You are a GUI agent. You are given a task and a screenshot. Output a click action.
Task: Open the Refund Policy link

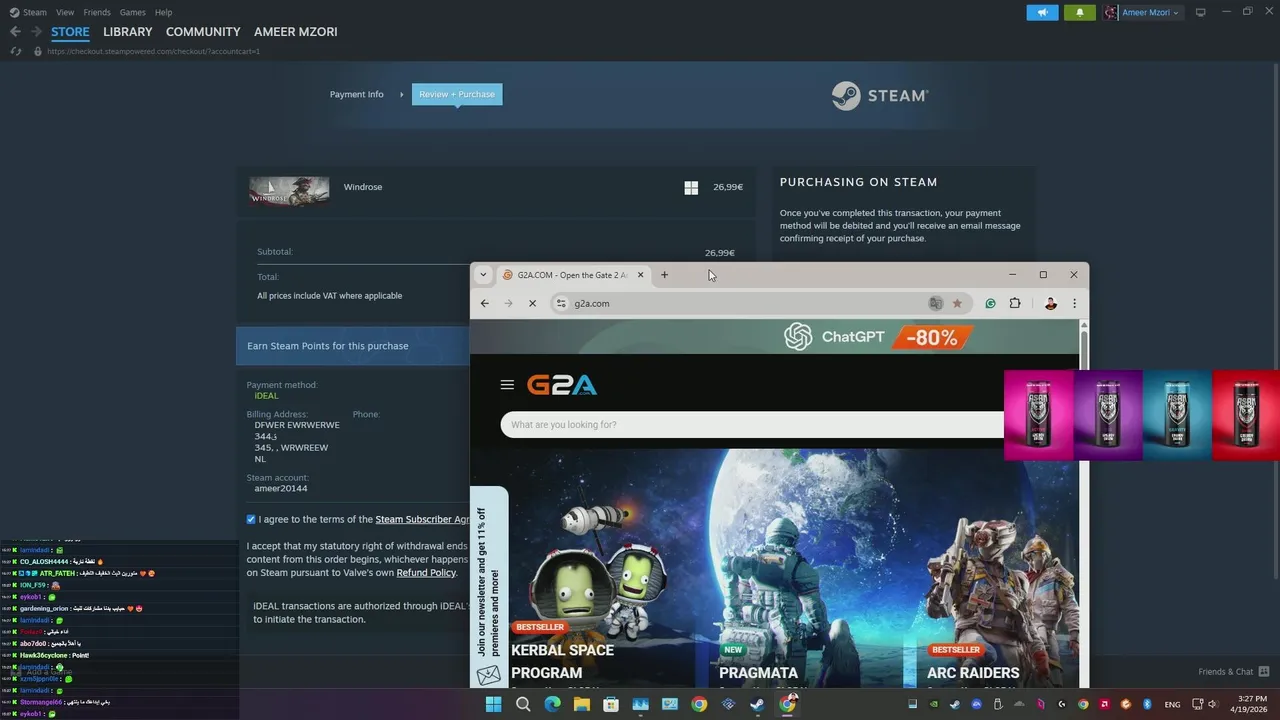426,572
